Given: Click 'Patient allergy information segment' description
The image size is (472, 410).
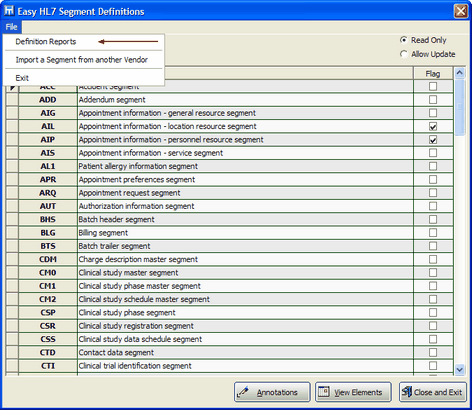Looking at the screenshot, I should pos(138,166).
